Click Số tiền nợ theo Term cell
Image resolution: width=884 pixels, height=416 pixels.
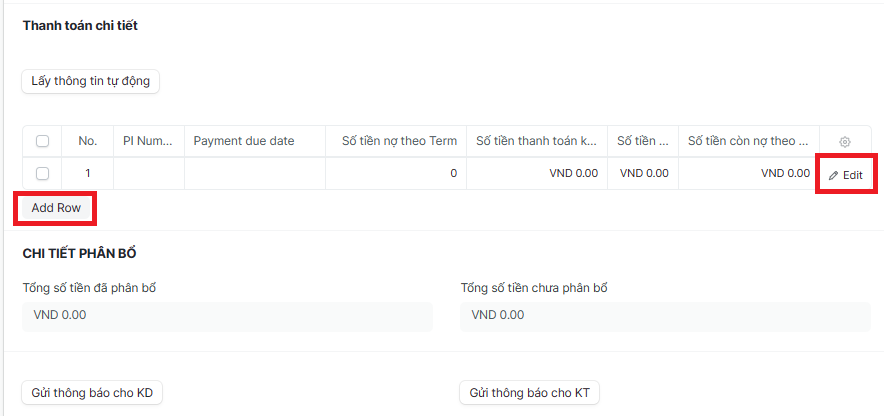[395, 174]
